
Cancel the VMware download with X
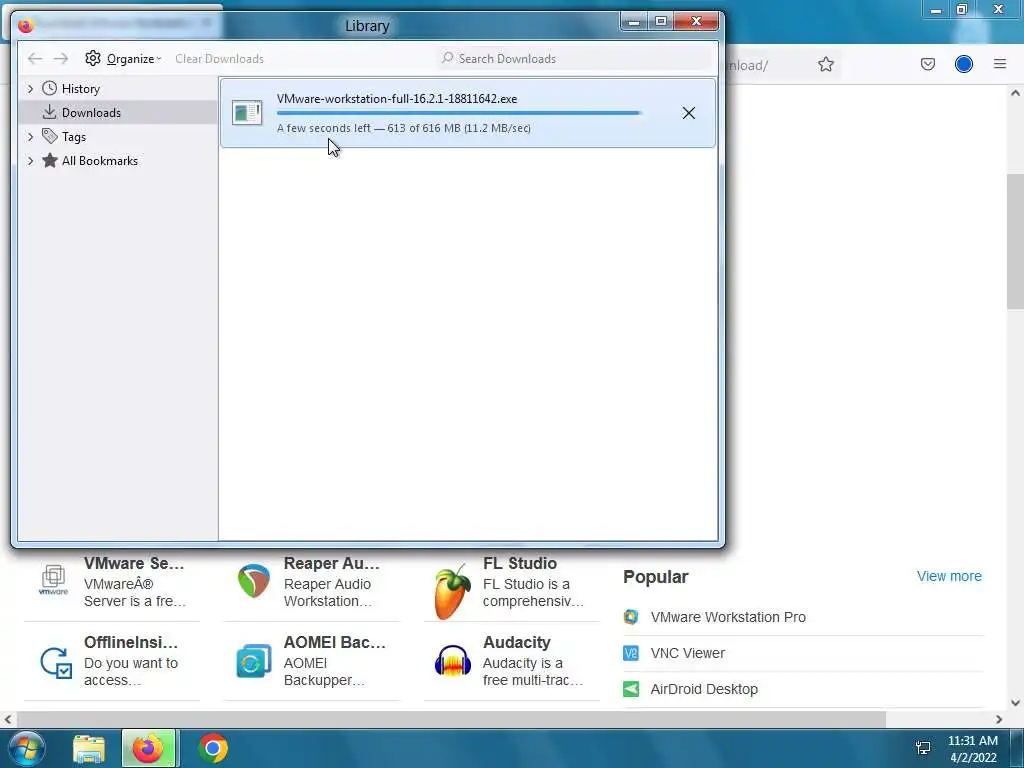(688, 113)
